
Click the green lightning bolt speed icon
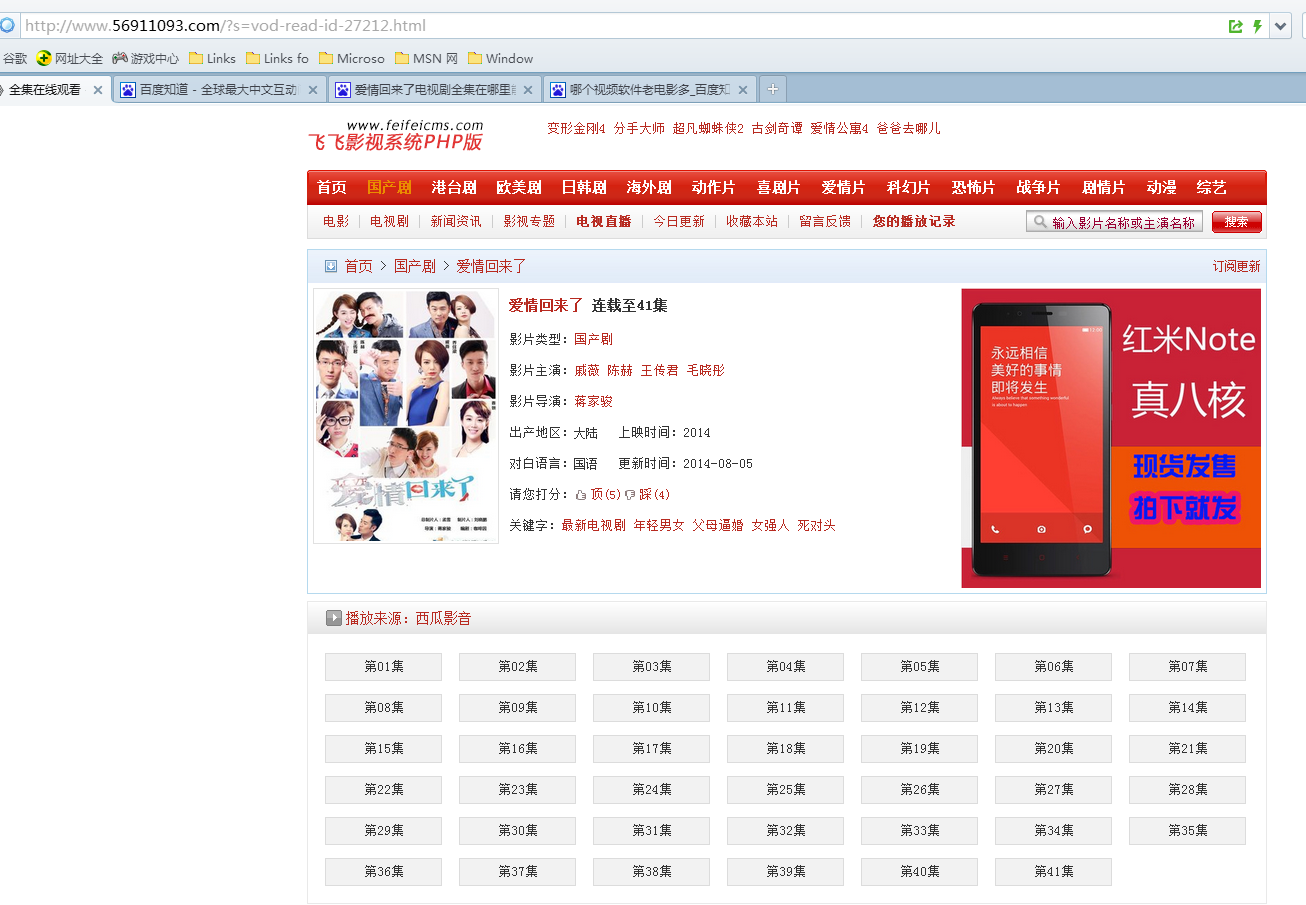1257,26
